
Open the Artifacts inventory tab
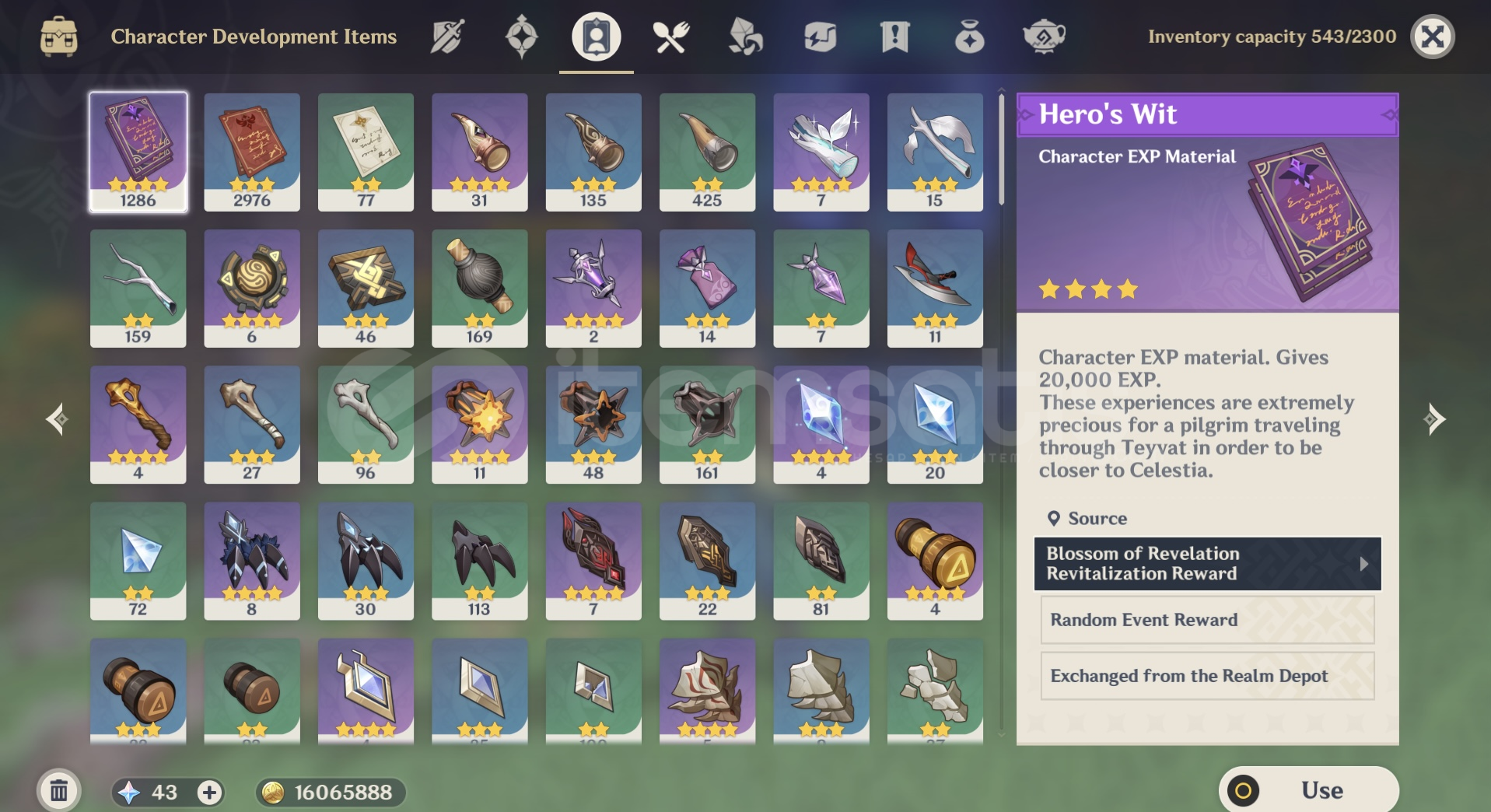(521, 37)
